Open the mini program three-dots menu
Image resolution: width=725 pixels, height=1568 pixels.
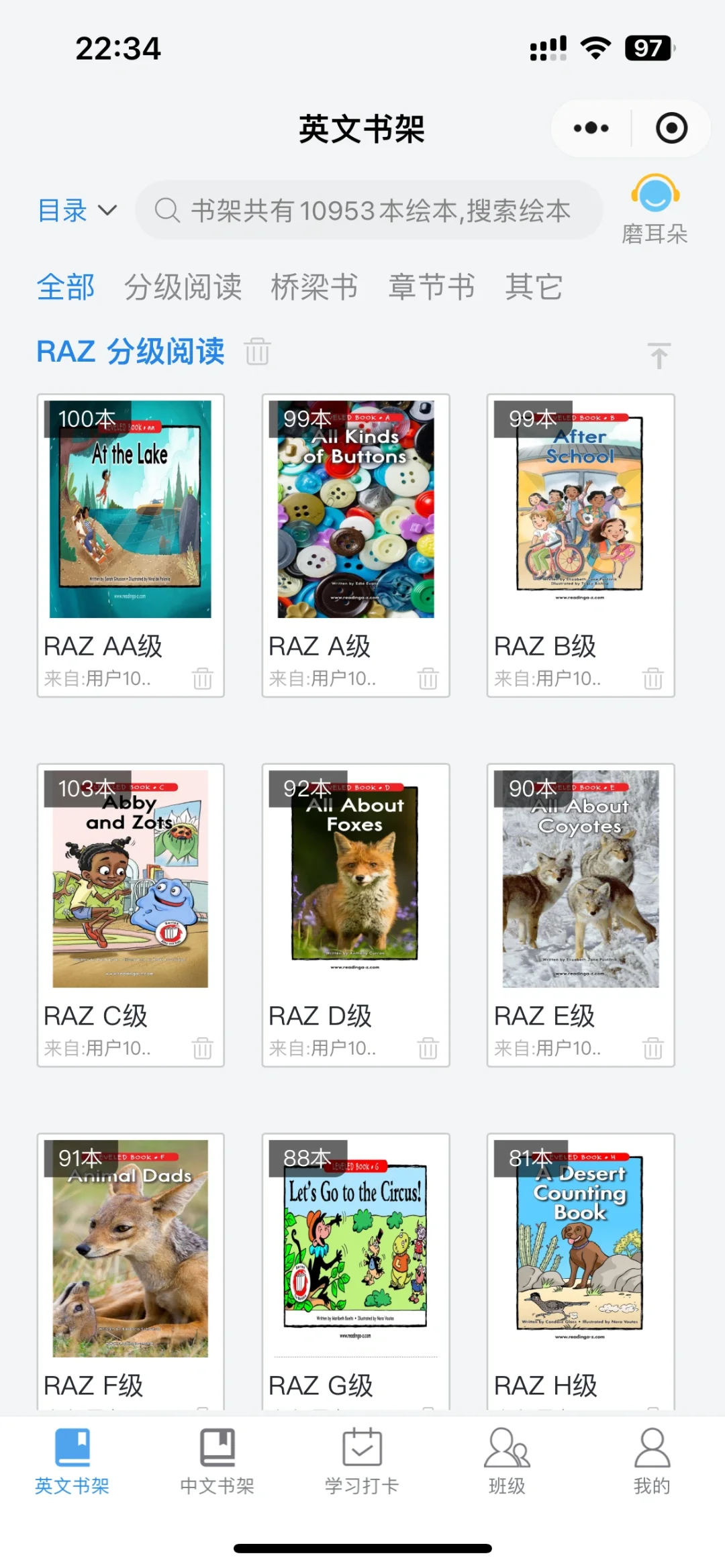591,128
